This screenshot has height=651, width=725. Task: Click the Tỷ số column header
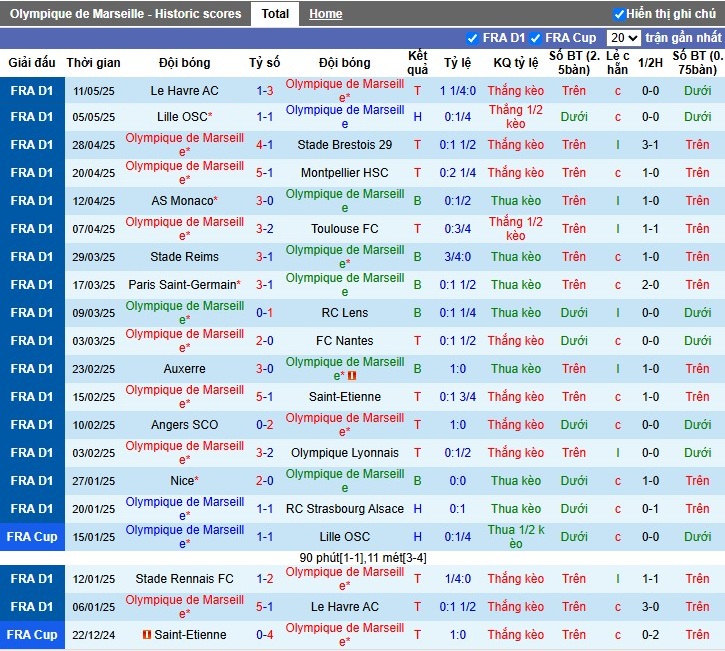pos(264,62)
